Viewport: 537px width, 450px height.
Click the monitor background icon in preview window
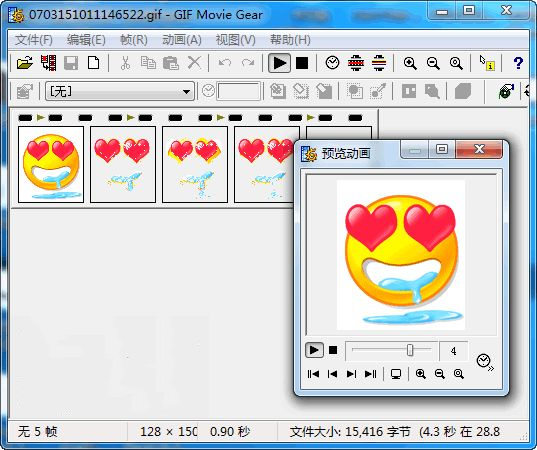pyautogui.click(x=396, y=374)
